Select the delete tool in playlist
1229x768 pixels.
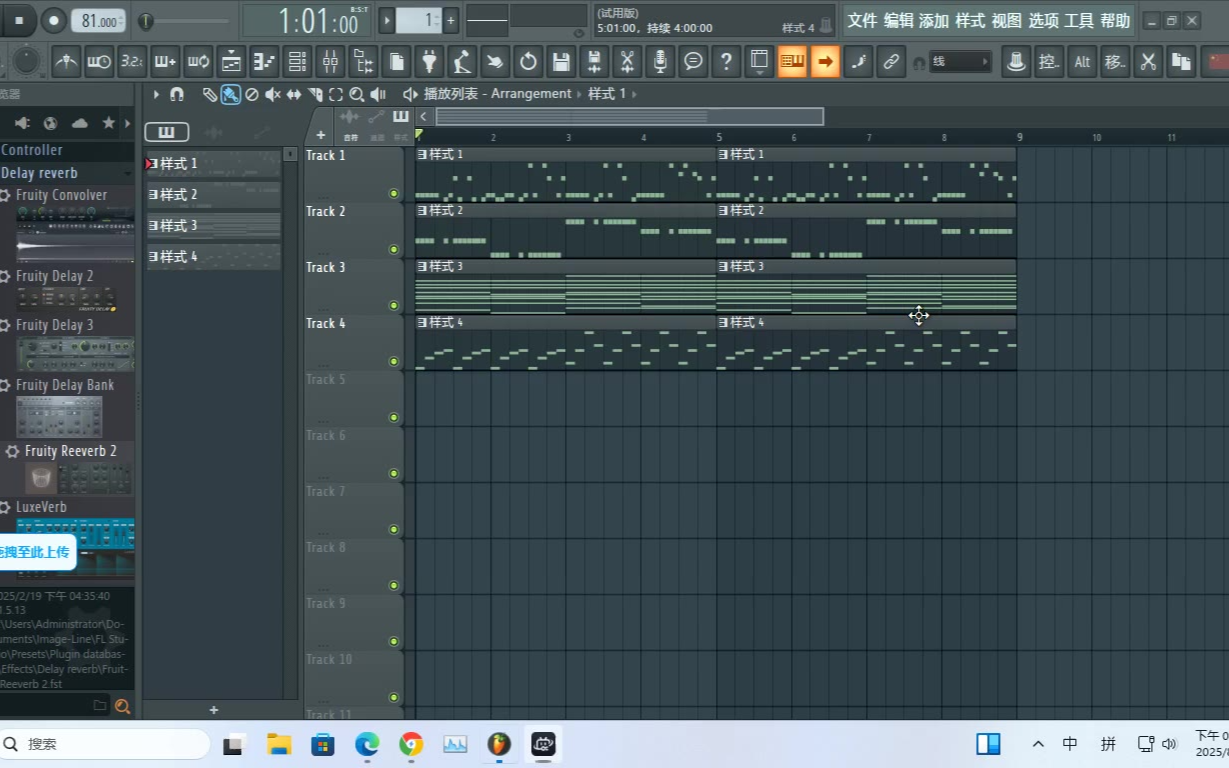[x=252, y=94]
